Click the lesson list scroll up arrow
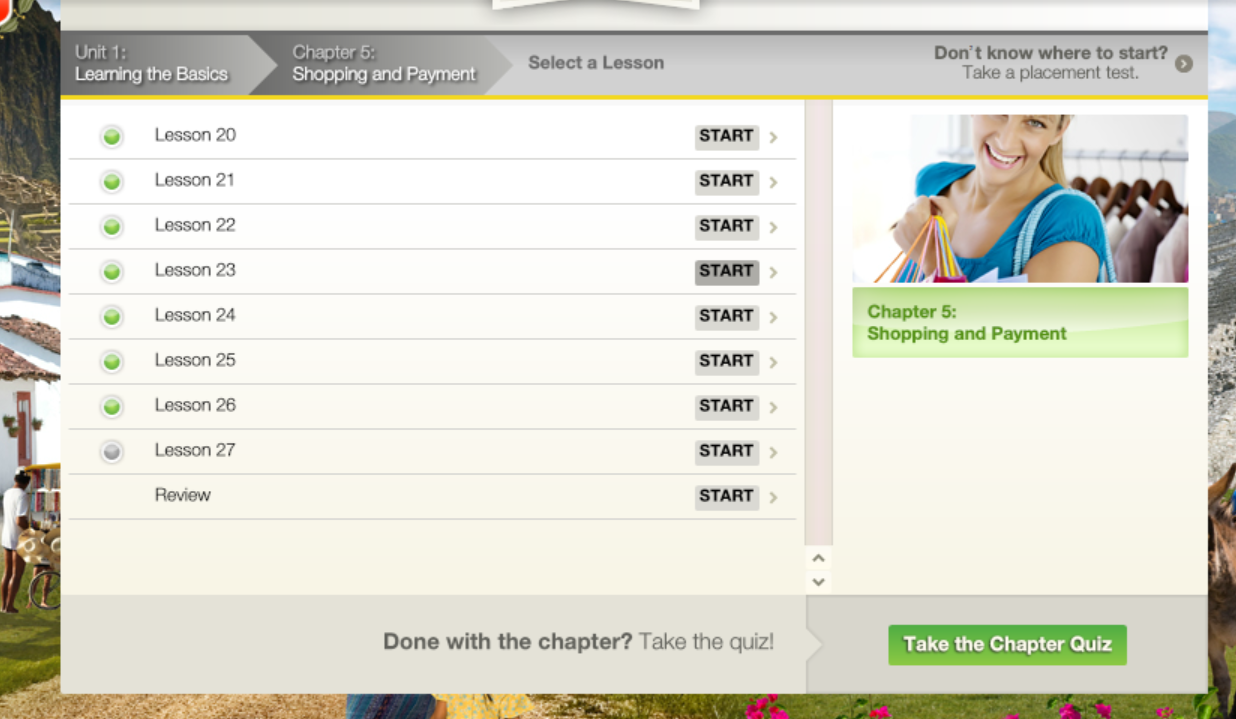The width and height of the screenshot is (1236, 719). click(x=818, y=559)
